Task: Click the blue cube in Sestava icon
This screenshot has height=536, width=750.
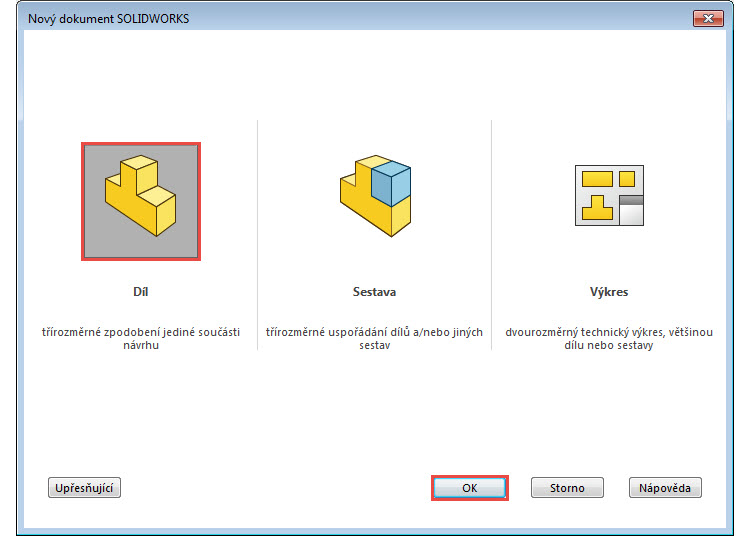Action: click(x=391, y=183)
